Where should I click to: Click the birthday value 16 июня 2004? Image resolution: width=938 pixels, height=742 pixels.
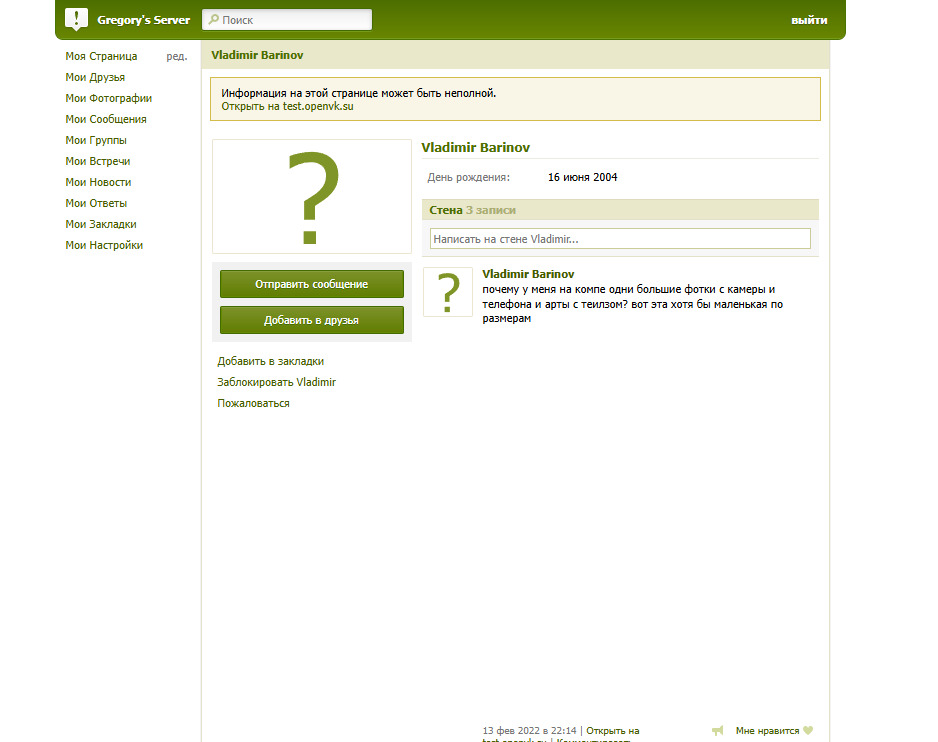583,177
